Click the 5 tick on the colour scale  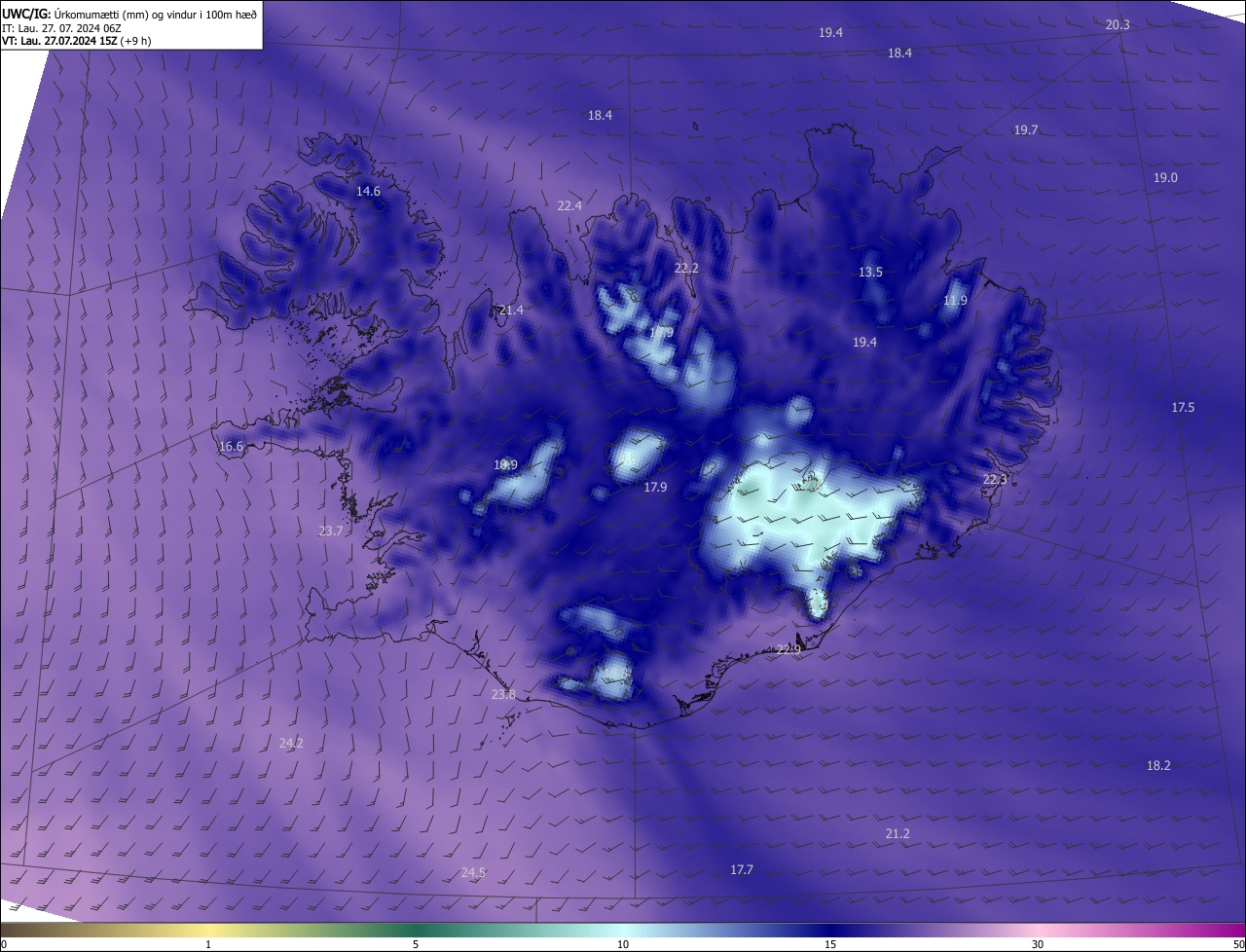[x=416, y=944]
